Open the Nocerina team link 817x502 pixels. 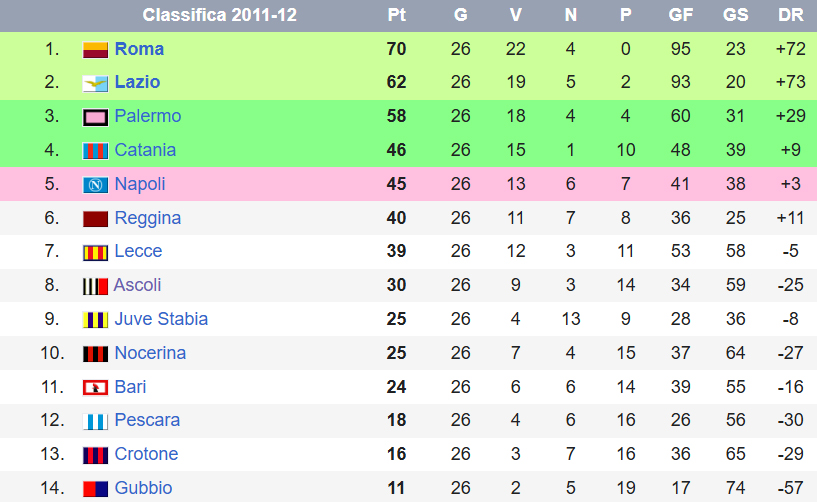(150, 353)
